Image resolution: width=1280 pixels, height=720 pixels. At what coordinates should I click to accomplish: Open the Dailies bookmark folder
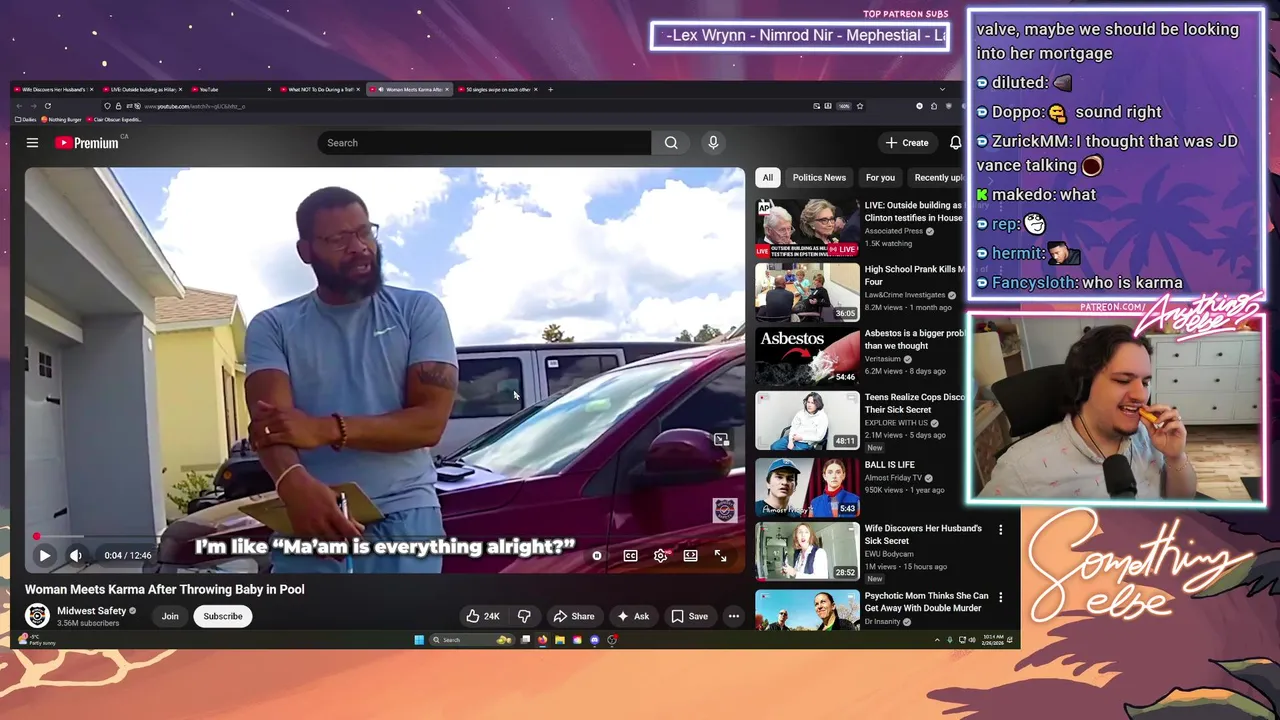[27, 119]
